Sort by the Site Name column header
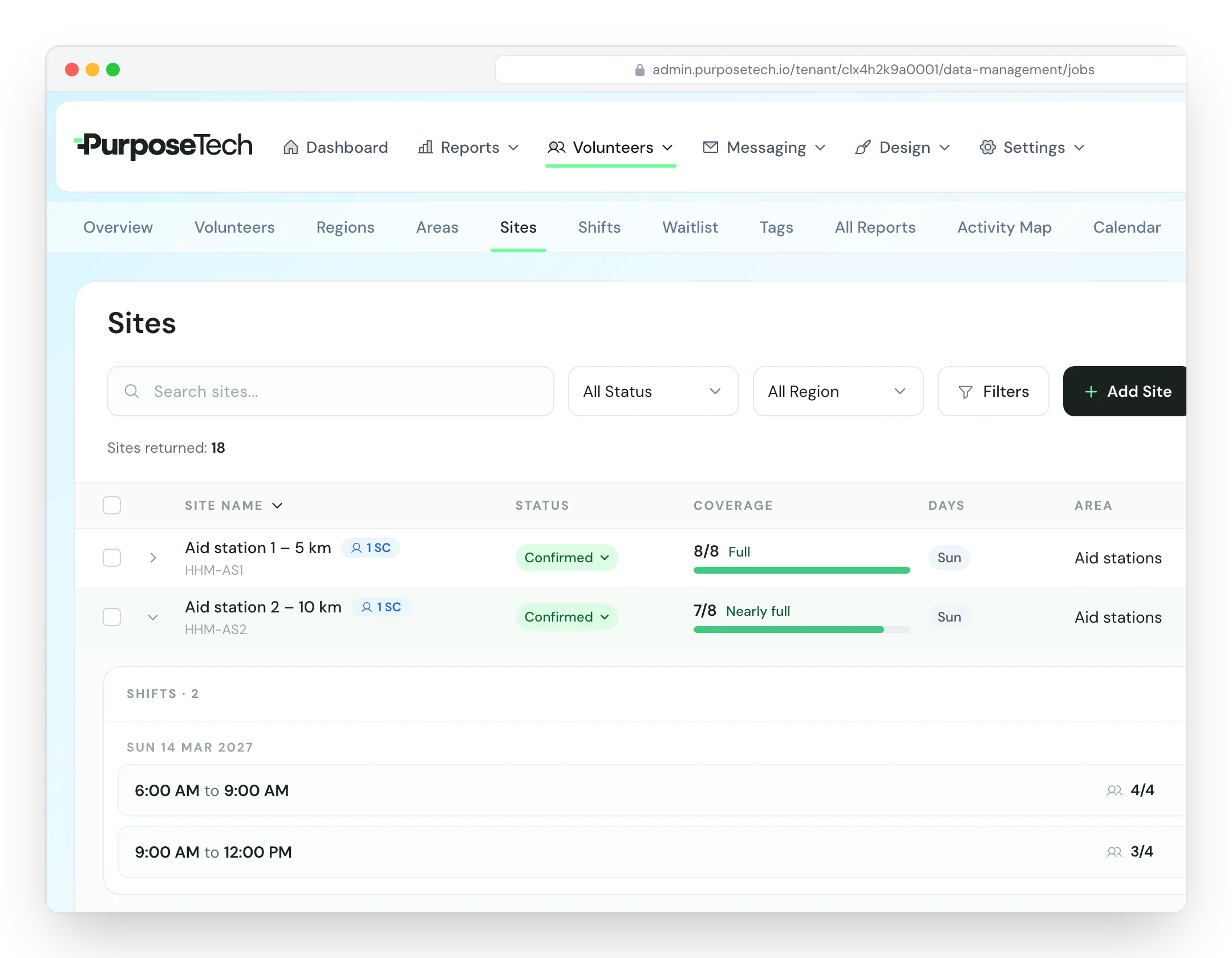 click(234, 506)
